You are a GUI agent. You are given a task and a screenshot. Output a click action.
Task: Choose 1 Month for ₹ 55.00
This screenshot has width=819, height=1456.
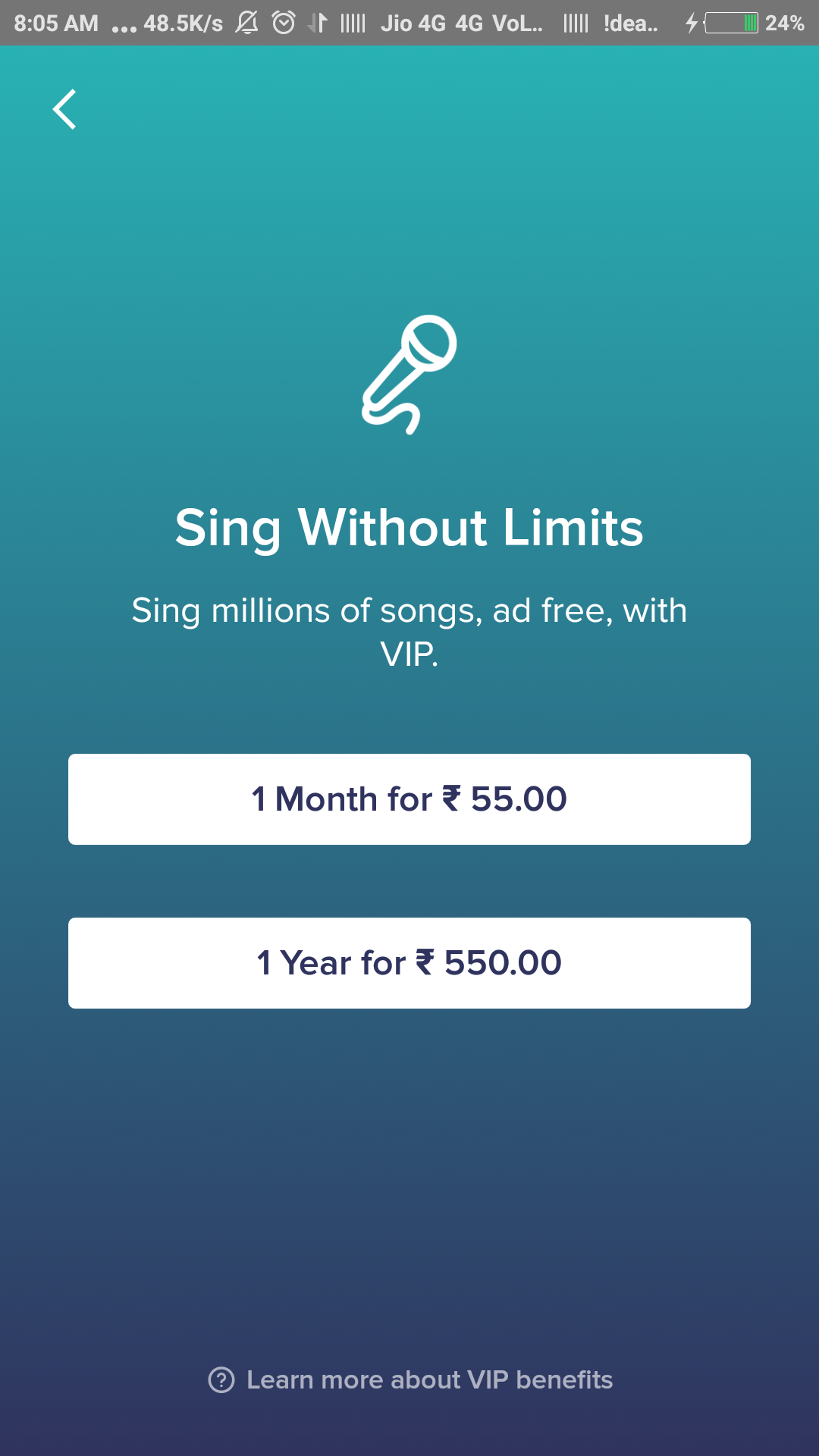pyautogui.click(x=409, y=799)
